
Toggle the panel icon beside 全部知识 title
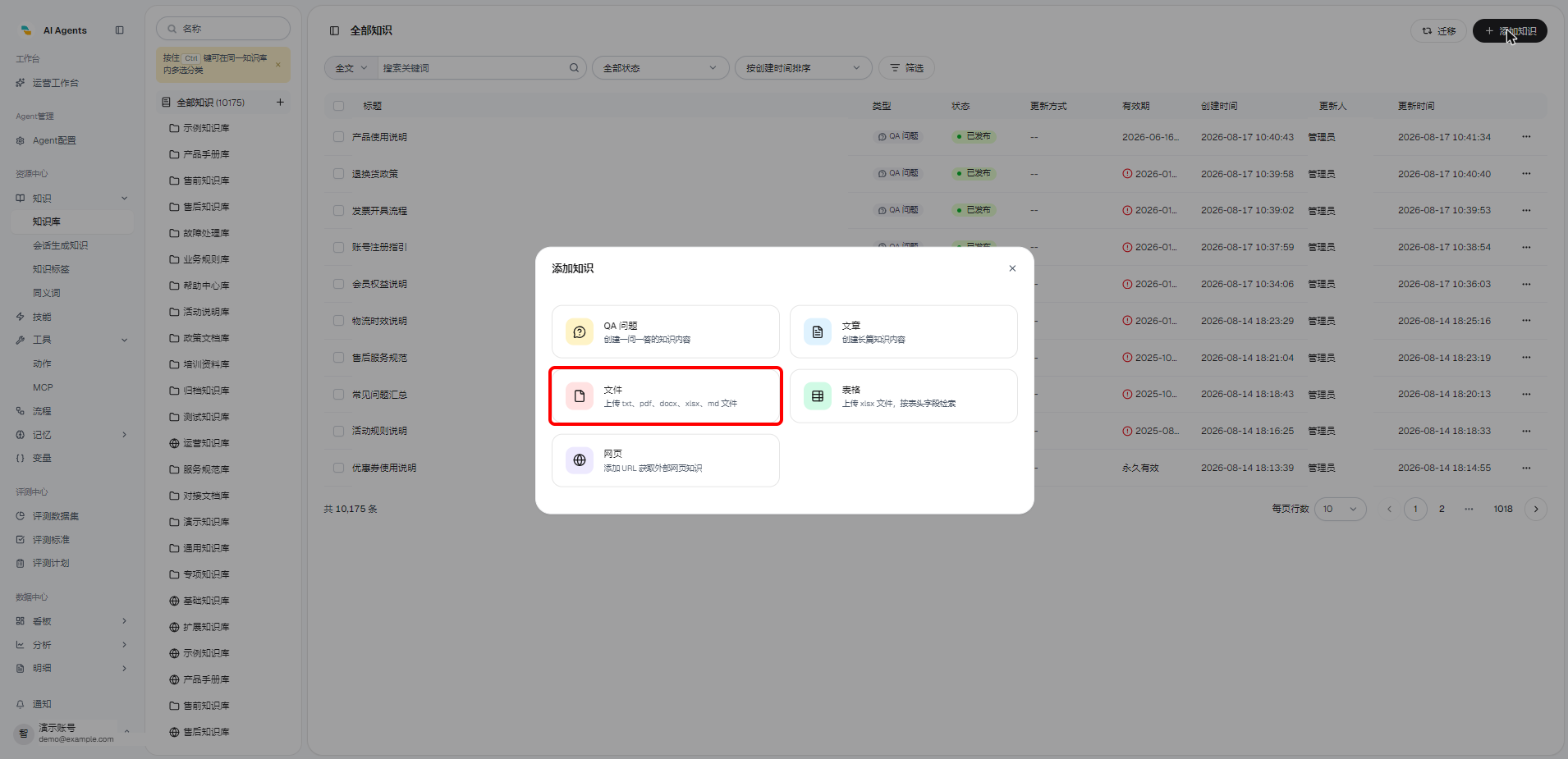pyautogui.click(x=334, y=30)
